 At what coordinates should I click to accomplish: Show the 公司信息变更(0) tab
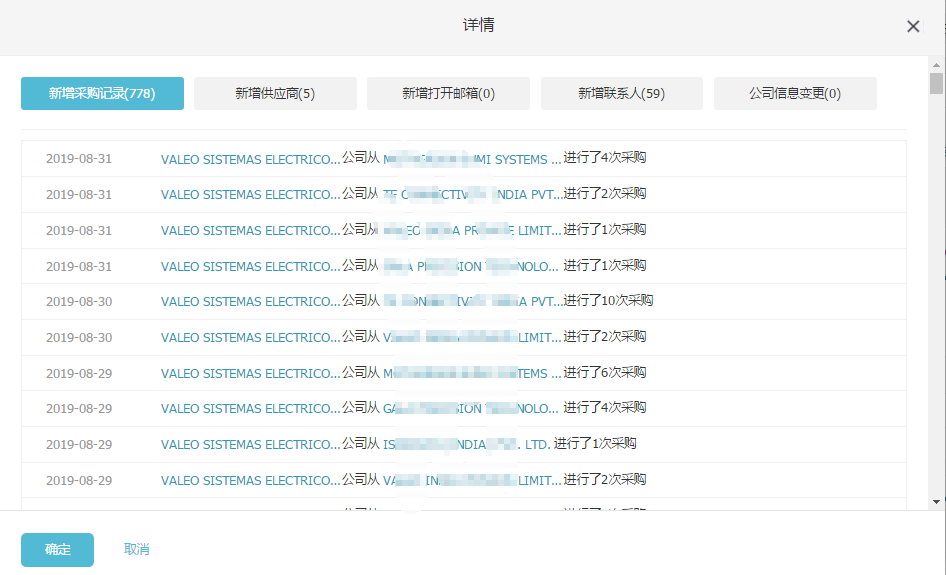click(795, 93)
